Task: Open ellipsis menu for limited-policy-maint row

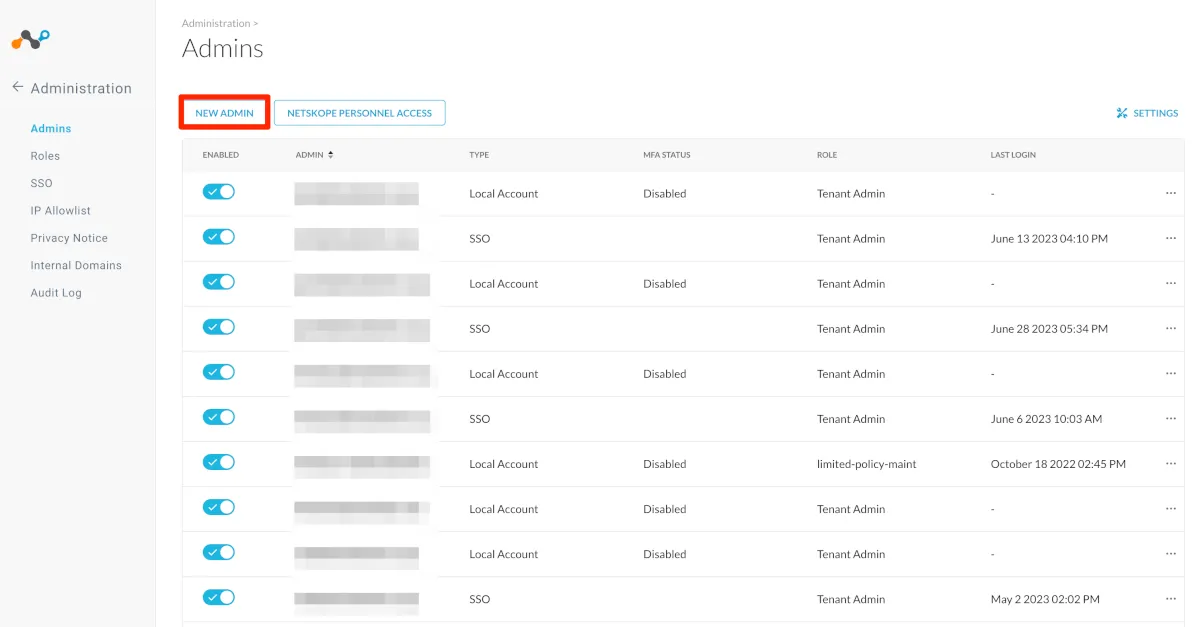Action: [x=1171, y=464]
